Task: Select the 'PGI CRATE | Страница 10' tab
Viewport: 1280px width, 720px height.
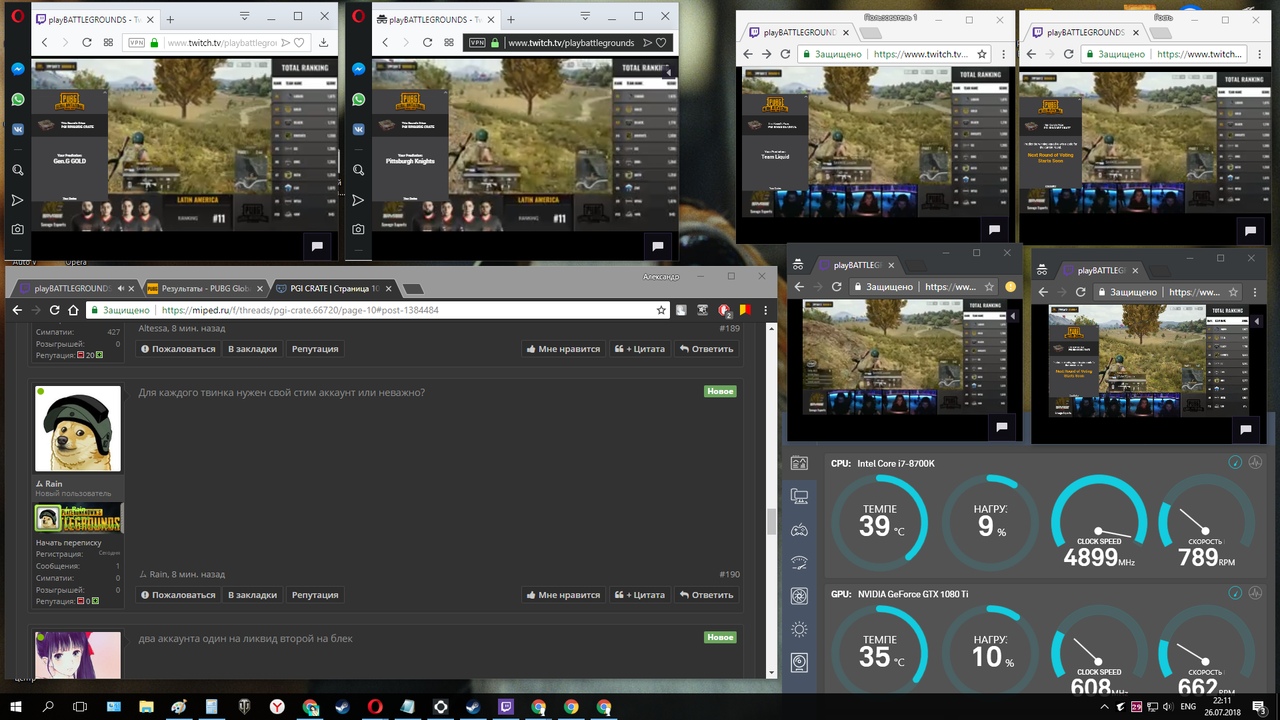Action: (x=333, y=289)
